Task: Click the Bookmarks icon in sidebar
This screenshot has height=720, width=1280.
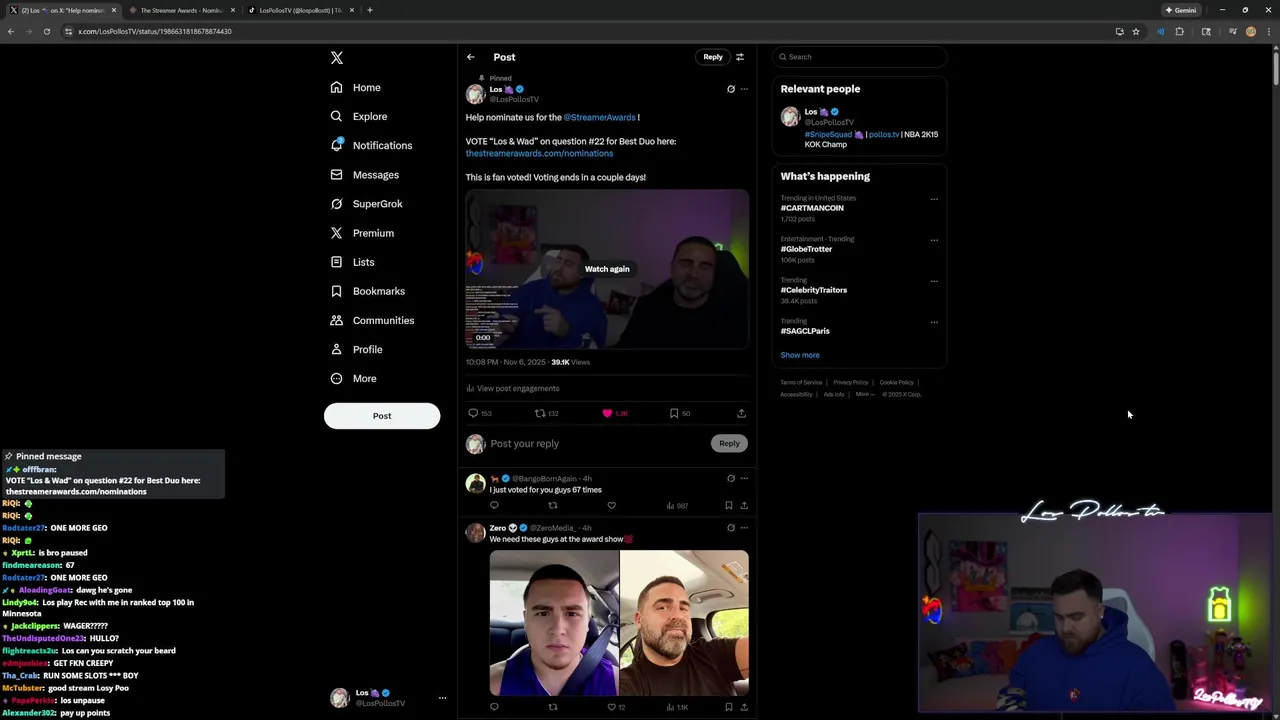Action: [x=336, y=291]
